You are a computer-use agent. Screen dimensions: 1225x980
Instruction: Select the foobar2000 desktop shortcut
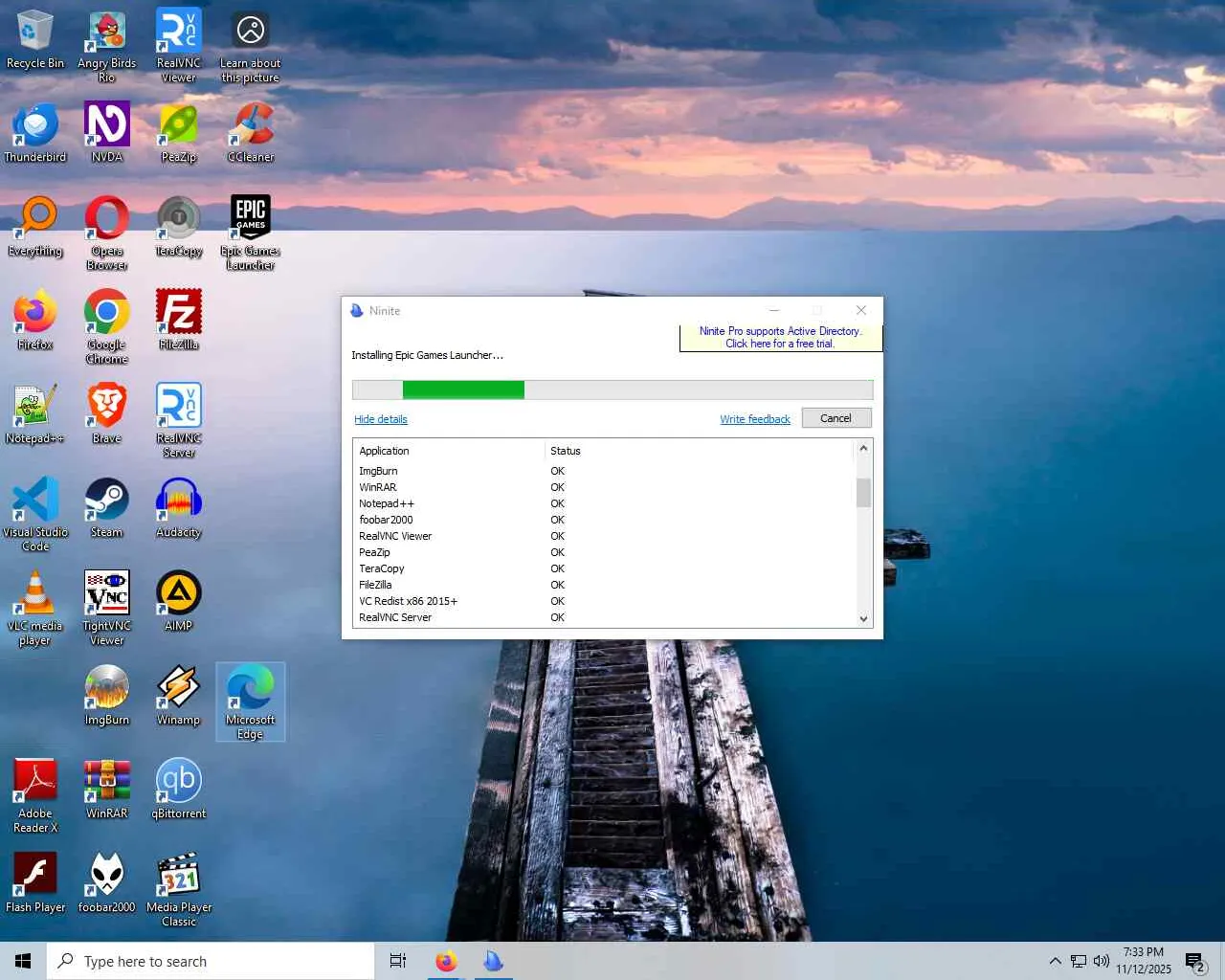107,883
